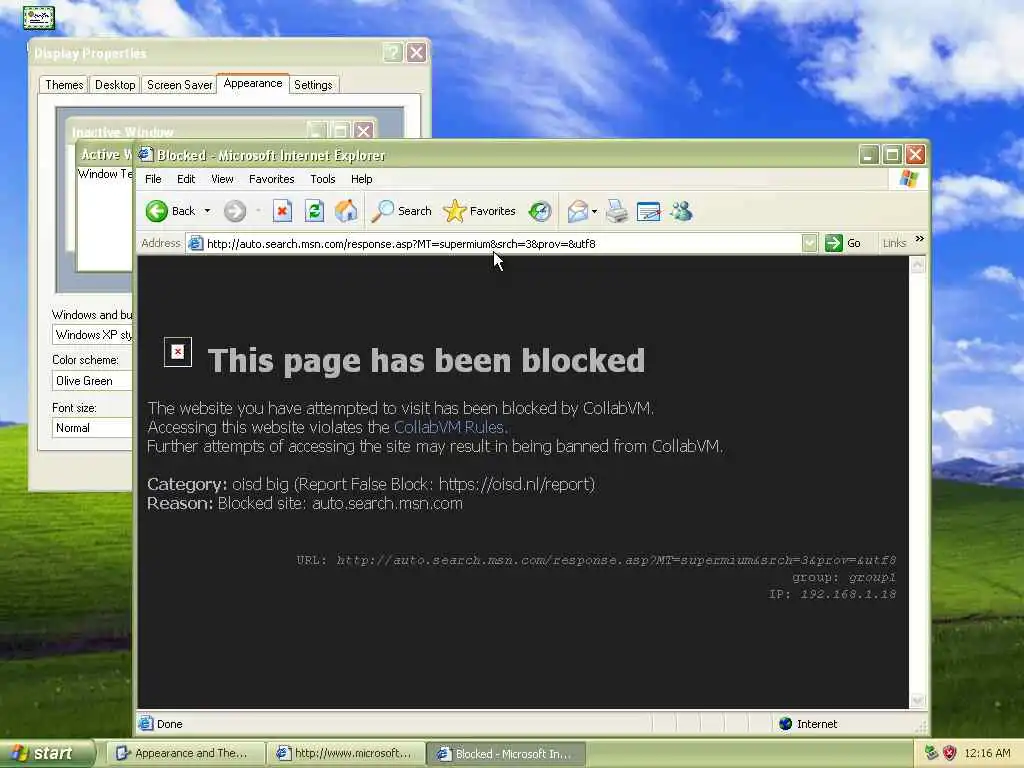Open the Messenger people icon
Image resolution: width=1024 pixels, height=768 pixels.
[x=681, y=211]
